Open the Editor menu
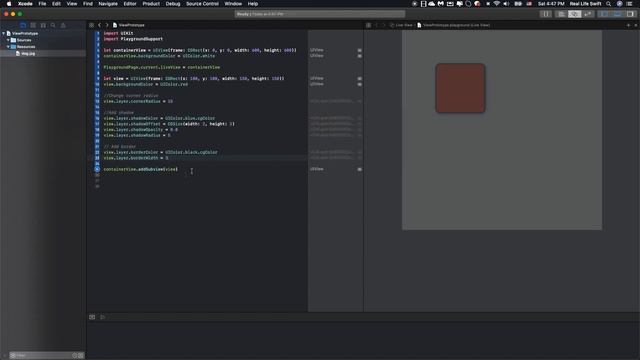Viewport: 640px width, 360px height. [x=130, y=4]
